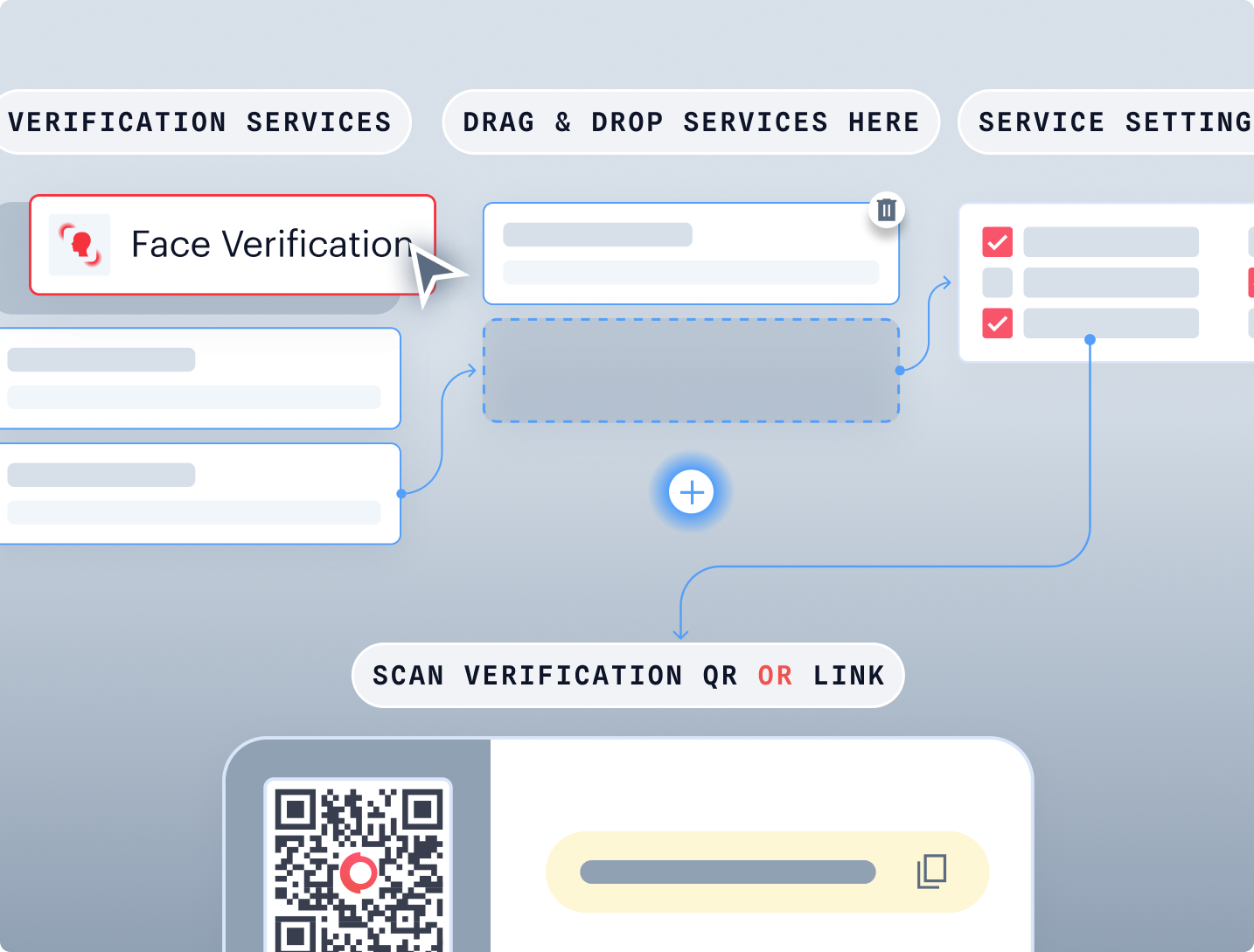Image resolution: width=1254 pixels, height=952 pixels.
Task: Click the red OR text in the scan label
Action: pyautogui.click(x=776, y=676)
